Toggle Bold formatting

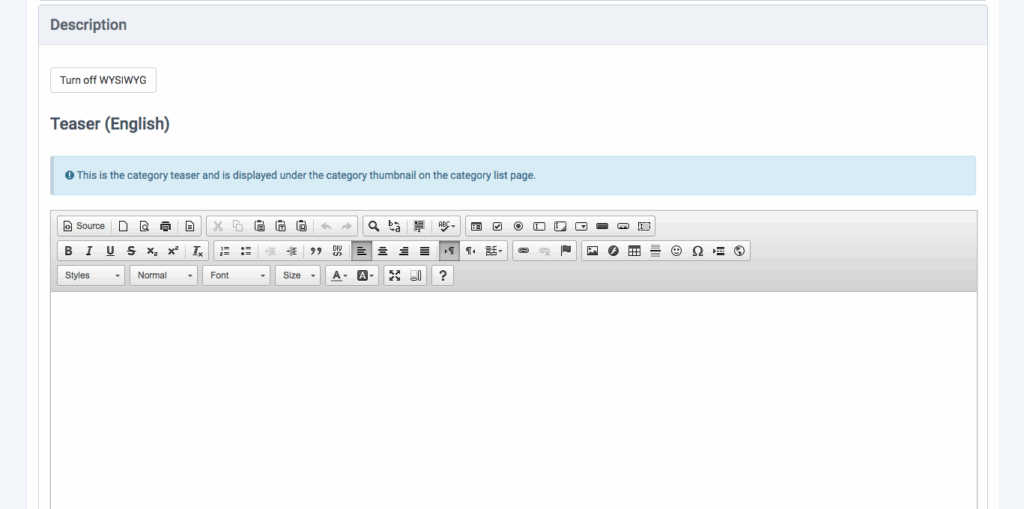click(68, 251)
